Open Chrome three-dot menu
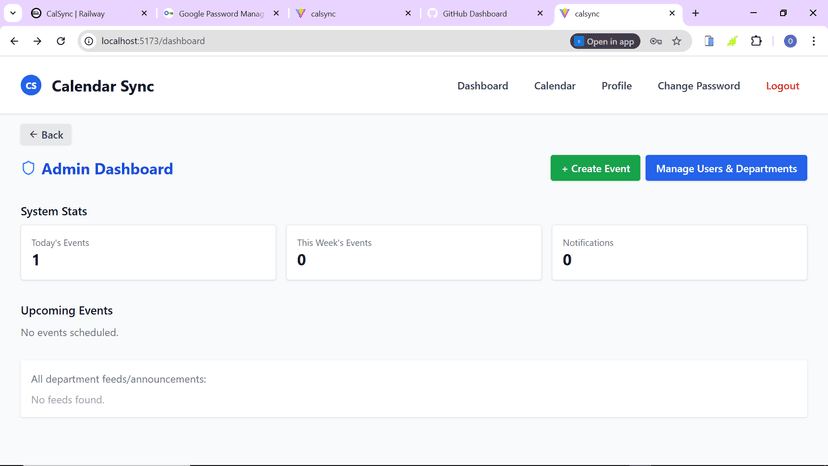Screen dimensions: 828x466 (x=814, y=41)
